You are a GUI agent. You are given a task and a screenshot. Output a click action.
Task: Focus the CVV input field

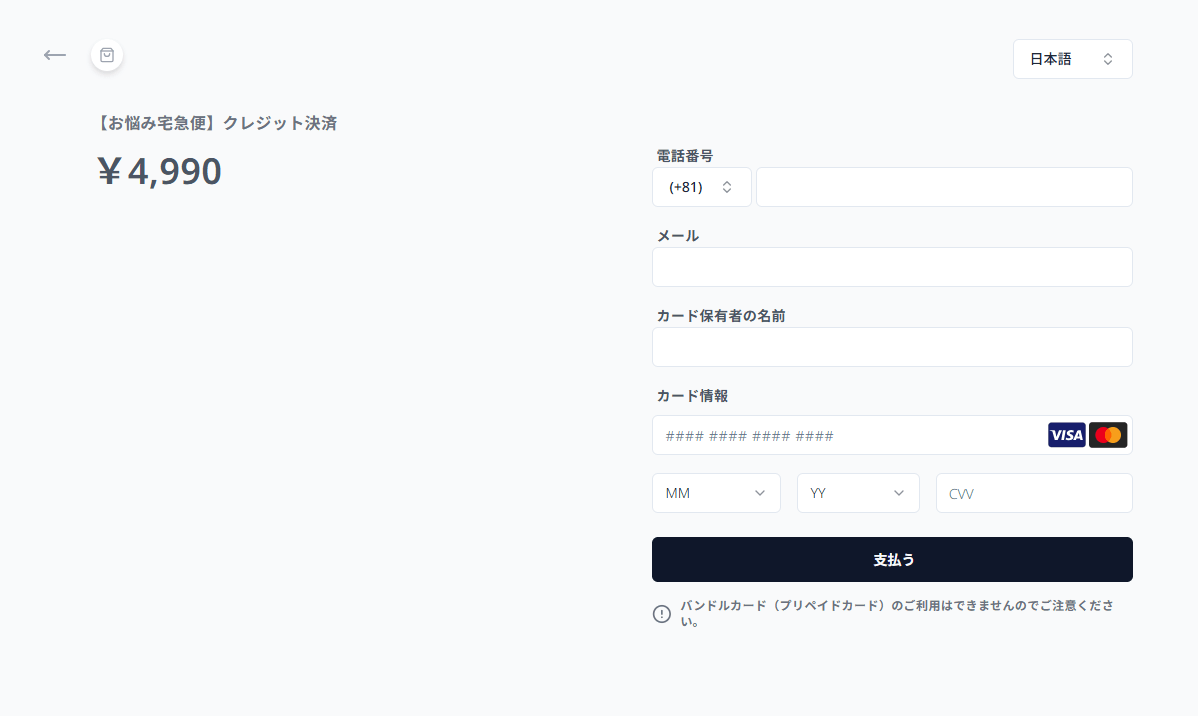tap(1034, 493)
